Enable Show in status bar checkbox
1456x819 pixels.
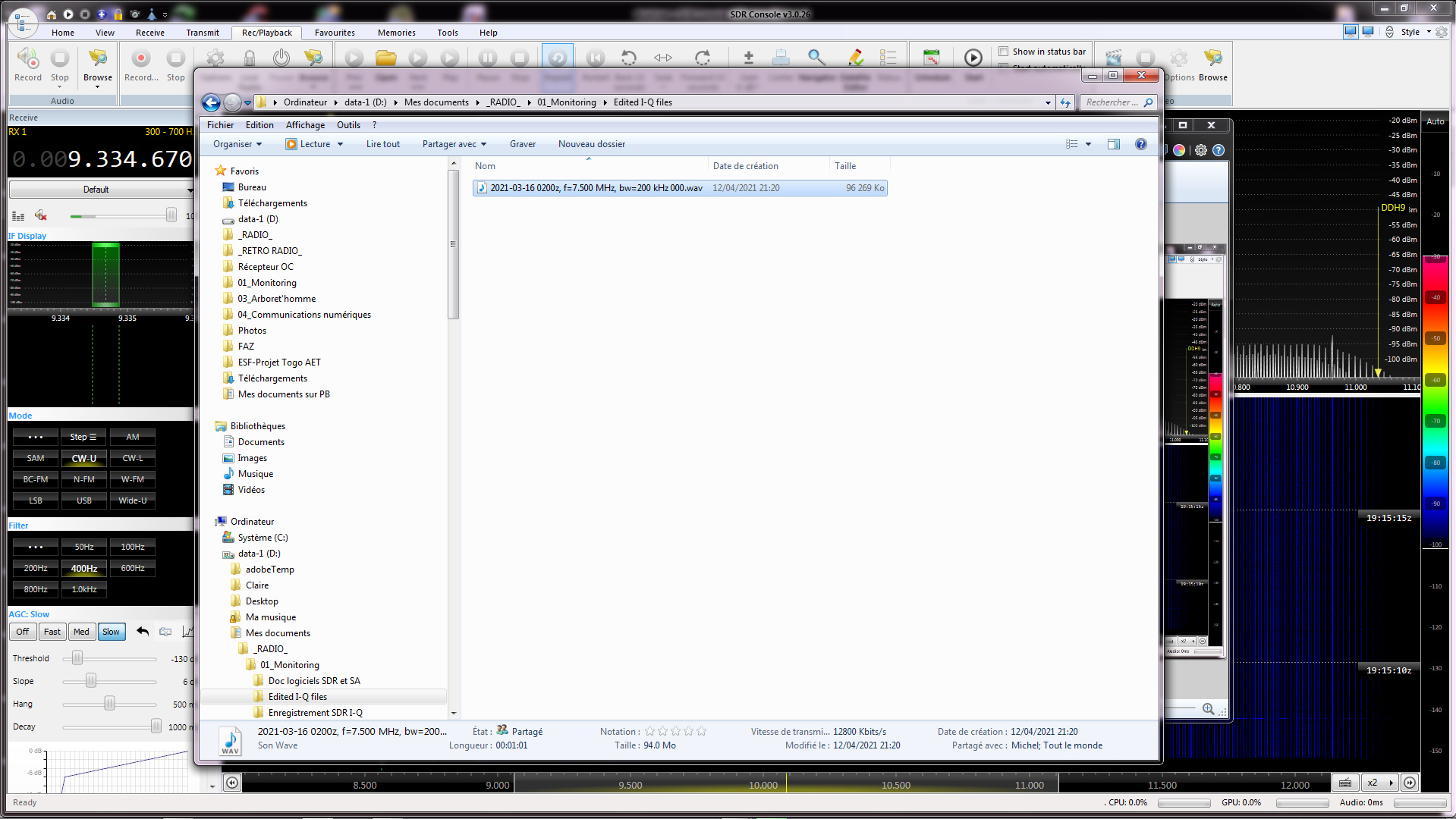pos(1004,52)
